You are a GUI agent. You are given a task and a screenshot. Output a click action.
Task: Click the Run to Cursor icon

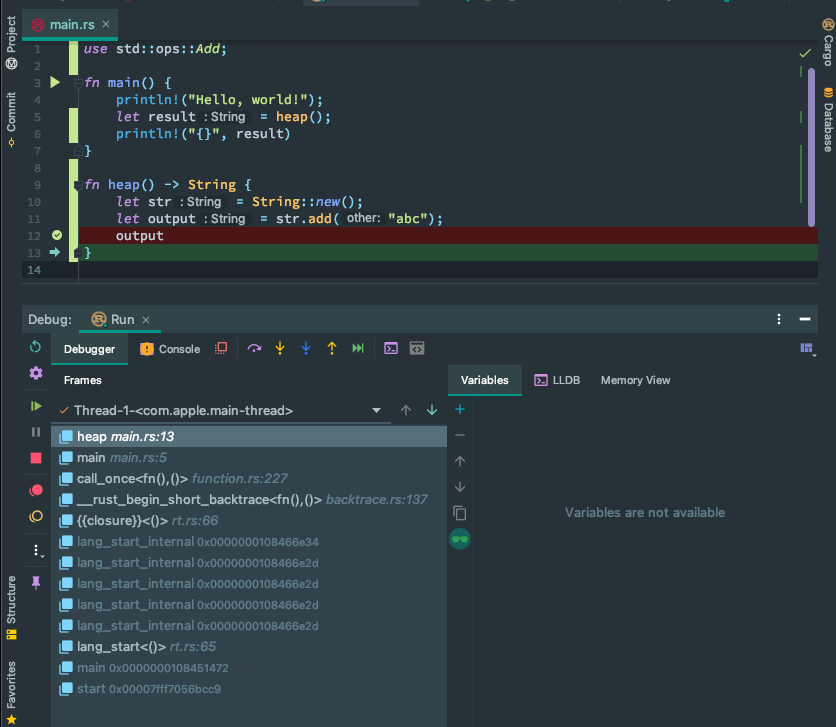click(x=358, y=348)
